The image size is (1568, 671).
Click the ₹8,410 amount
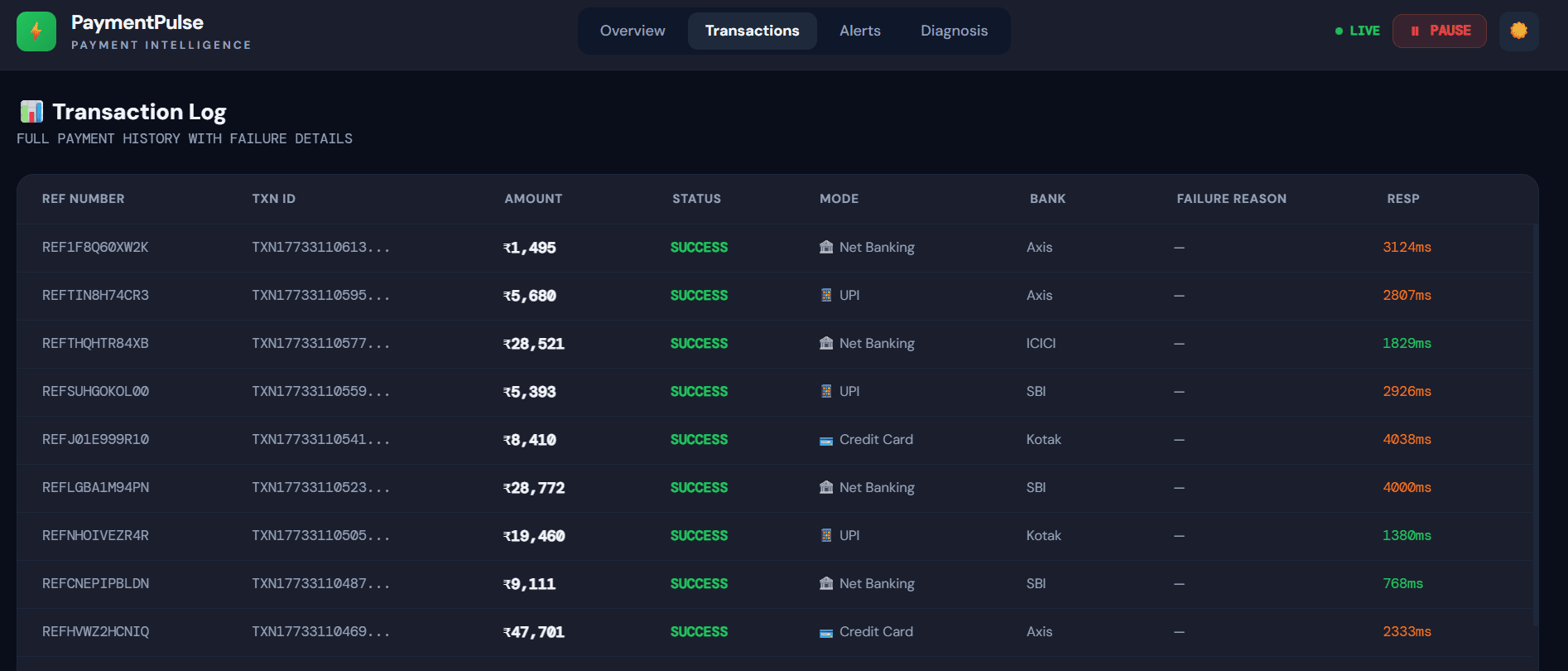(x=530, y=440)
